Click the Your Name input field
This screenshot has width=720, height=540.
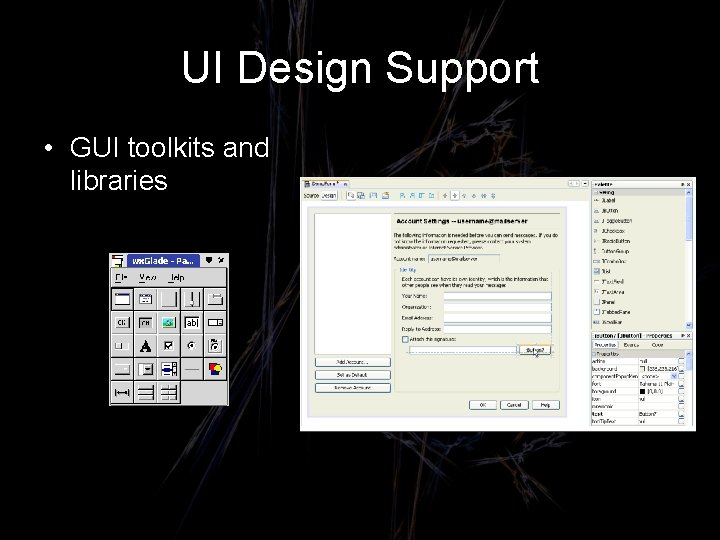point(497,296)
